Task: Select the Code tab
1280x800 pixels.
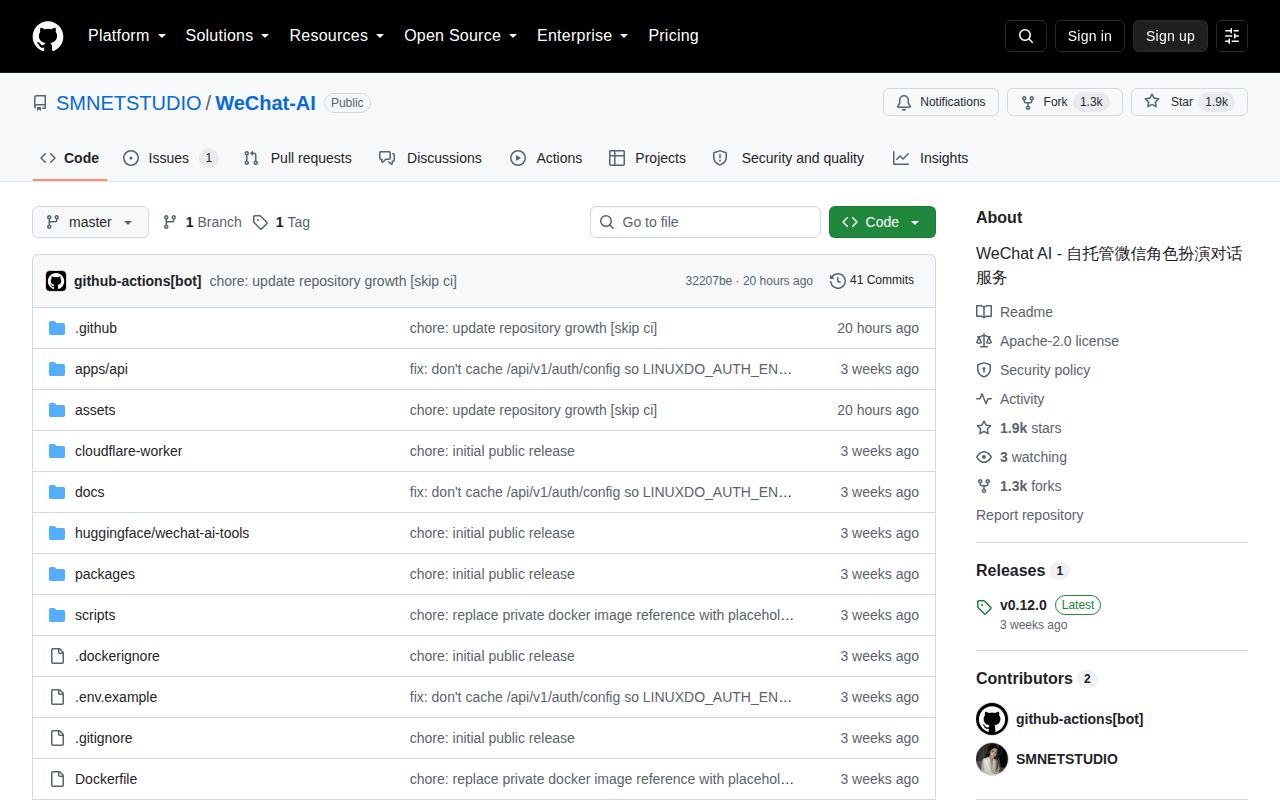Action: coord(70,158)
